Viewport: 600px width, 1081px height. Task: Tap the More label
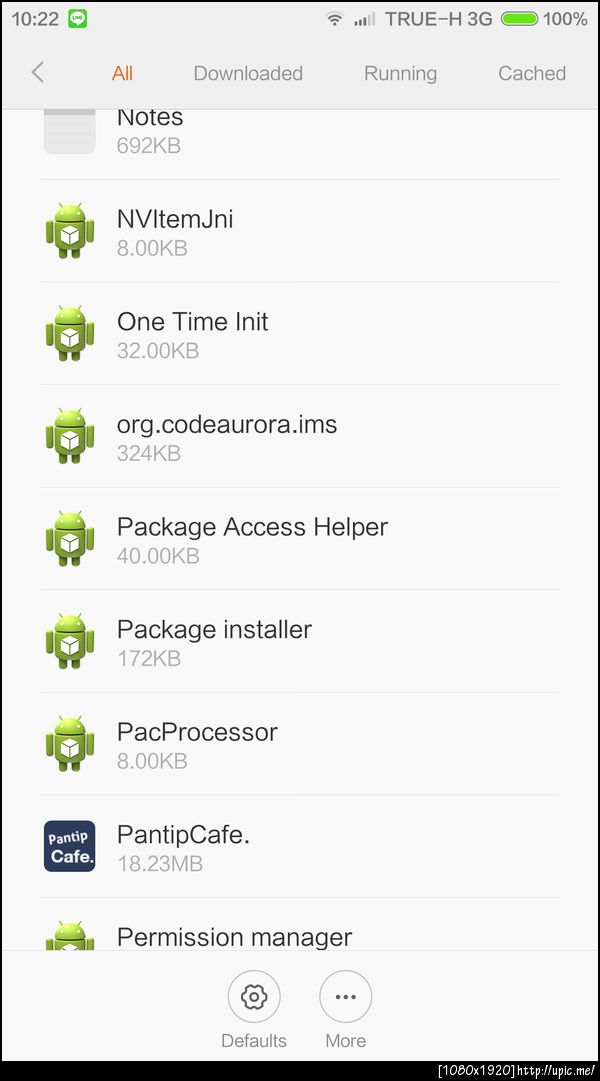pyautogui.click(x=346, y=1040)
